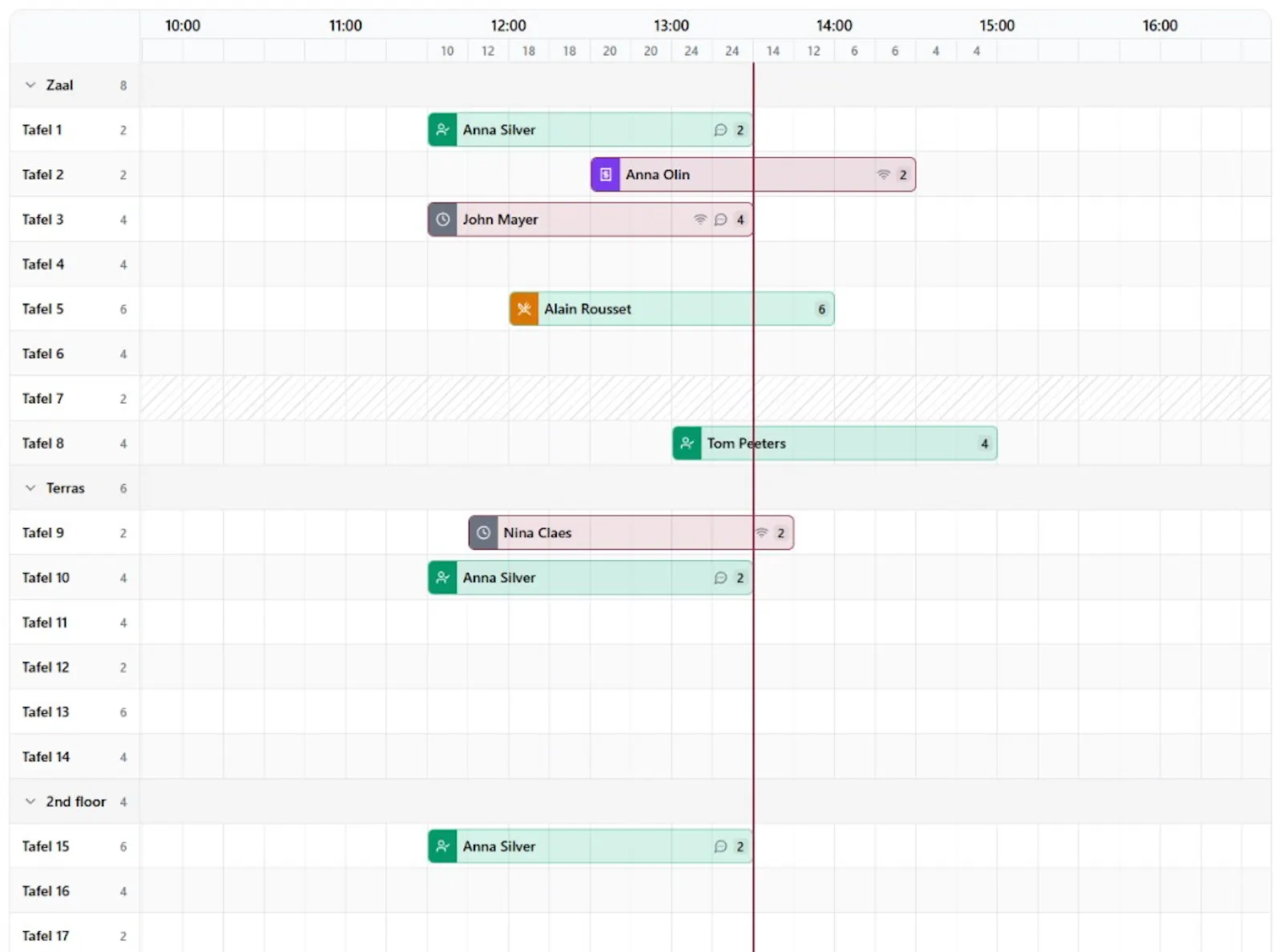Select the 14:00 time header
Image resolution: width=1282 pixels, height=952 pixels.
834,26
